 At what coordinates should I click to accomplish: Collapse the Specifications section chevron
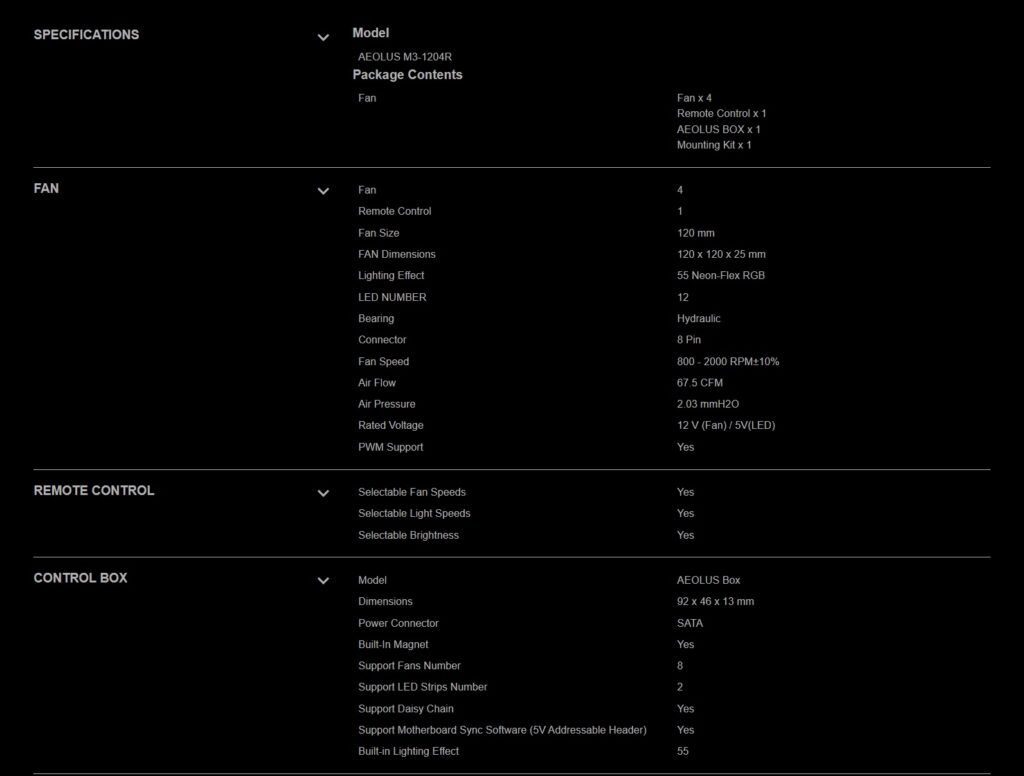(323, 37)
